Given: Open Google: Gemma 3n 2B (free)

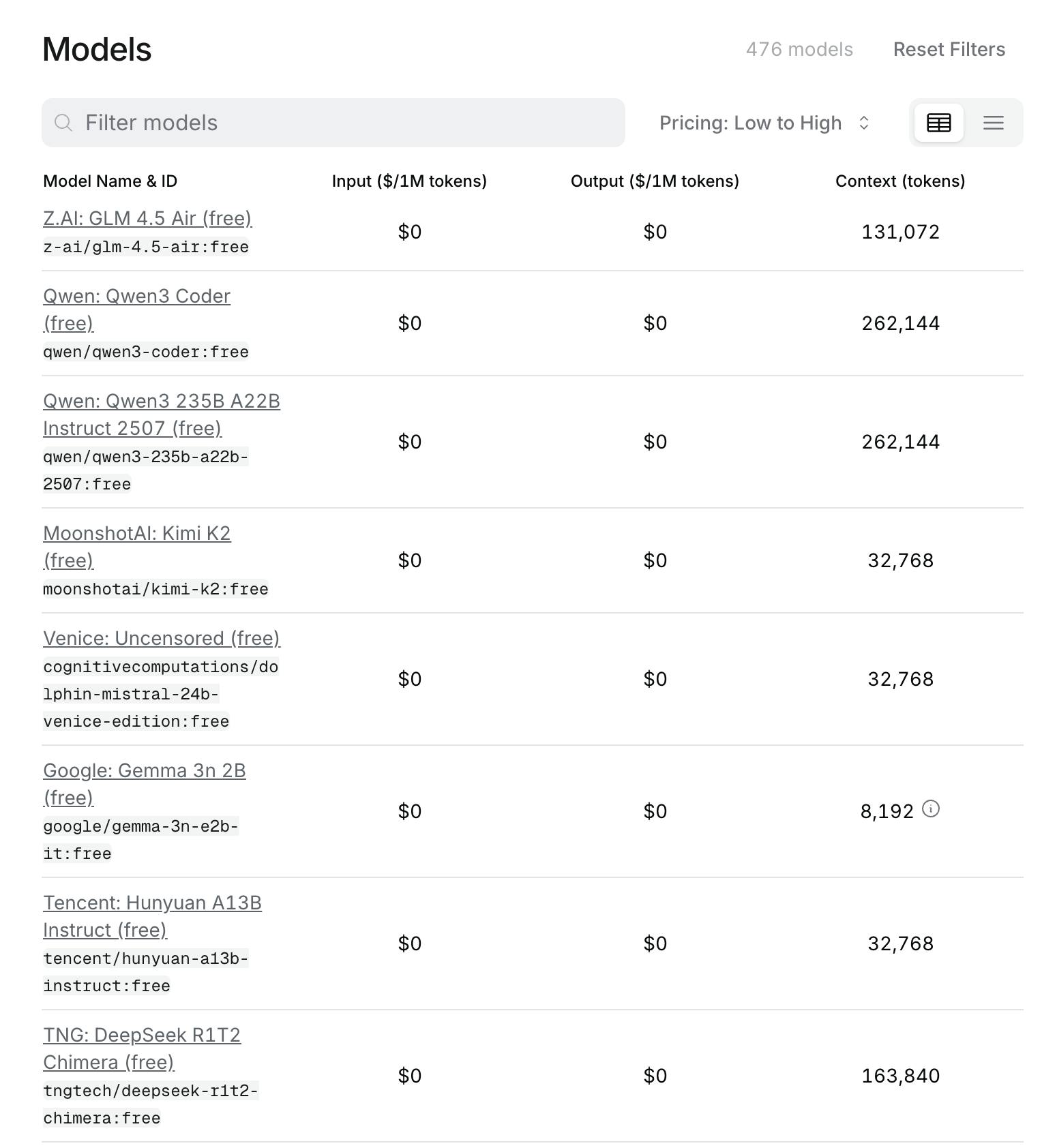Looking at the screenshot, I should [x=145, y=770].
